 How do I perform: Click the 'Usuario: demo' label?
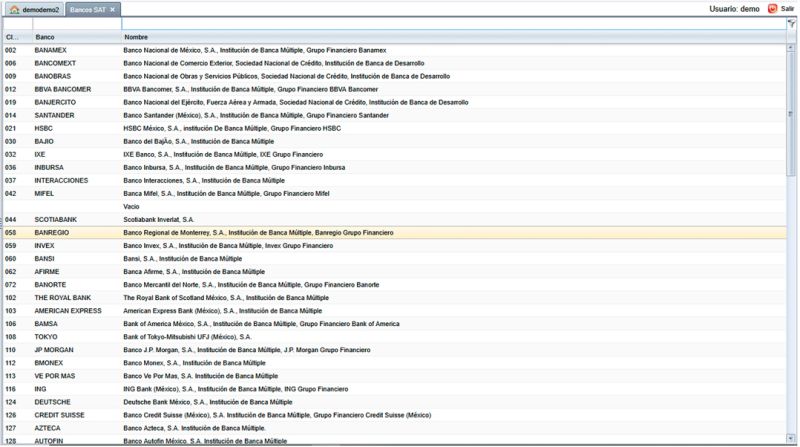point(734,9)
